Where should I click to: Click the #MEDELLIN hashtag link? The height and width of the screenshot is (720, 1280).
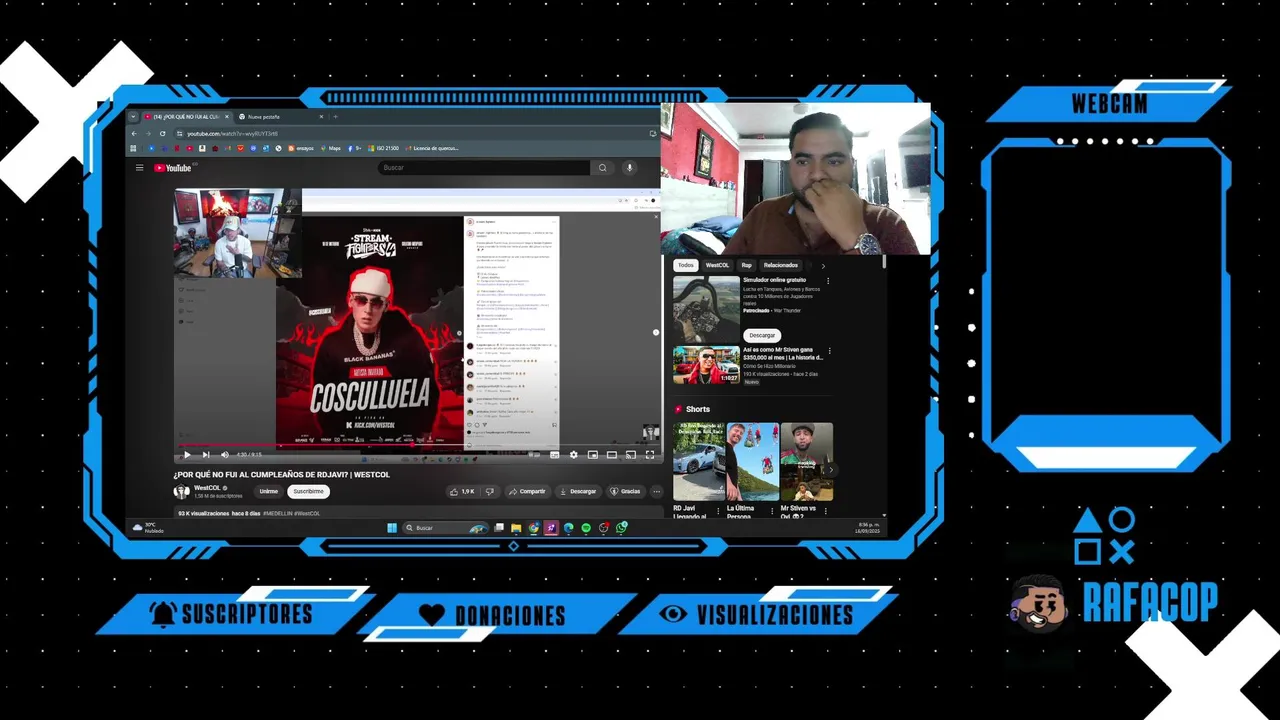pos(278,513)
